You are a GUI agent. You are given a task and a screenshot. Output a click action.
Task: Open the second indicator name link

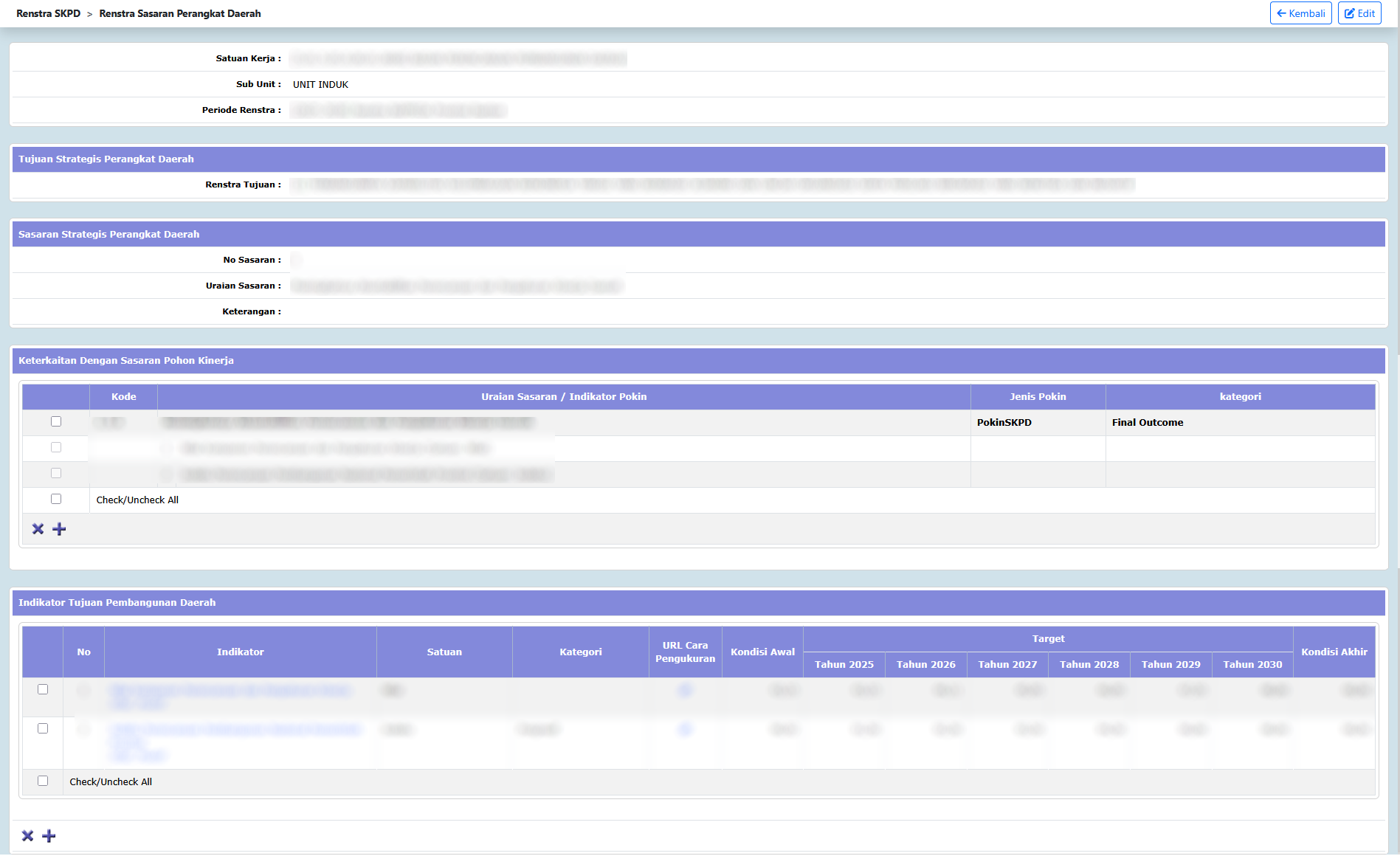(x=236, y=730)
